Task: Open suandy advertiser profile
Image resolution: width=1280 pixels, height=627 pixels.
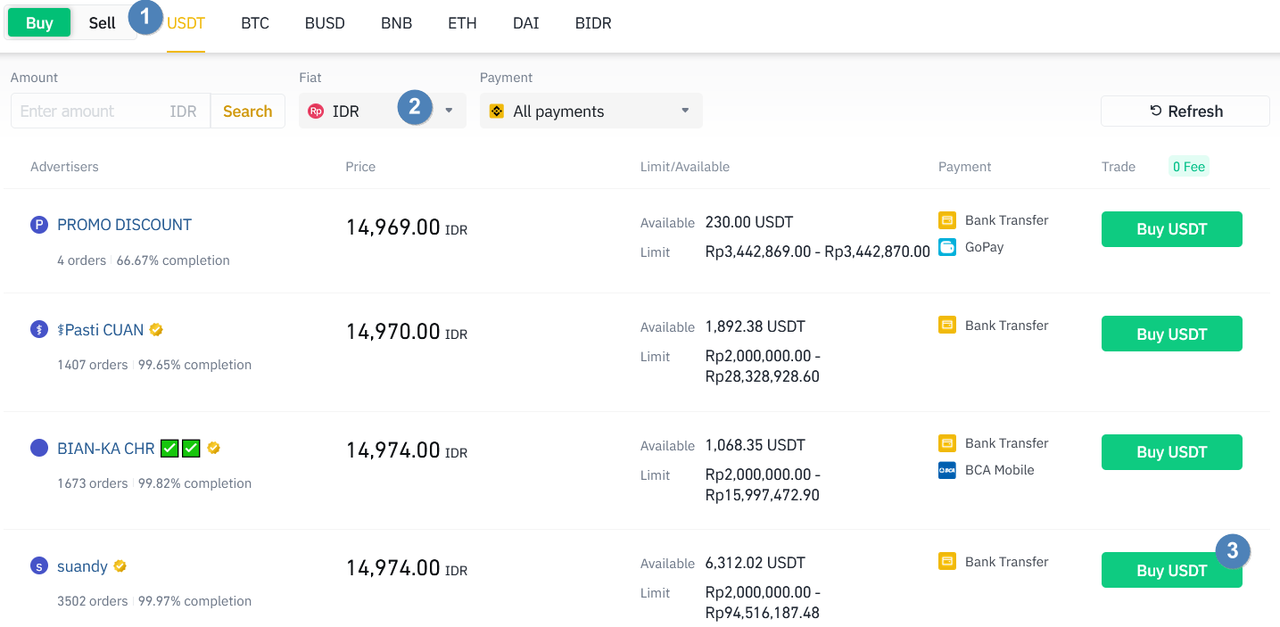Action: point(82,566)
